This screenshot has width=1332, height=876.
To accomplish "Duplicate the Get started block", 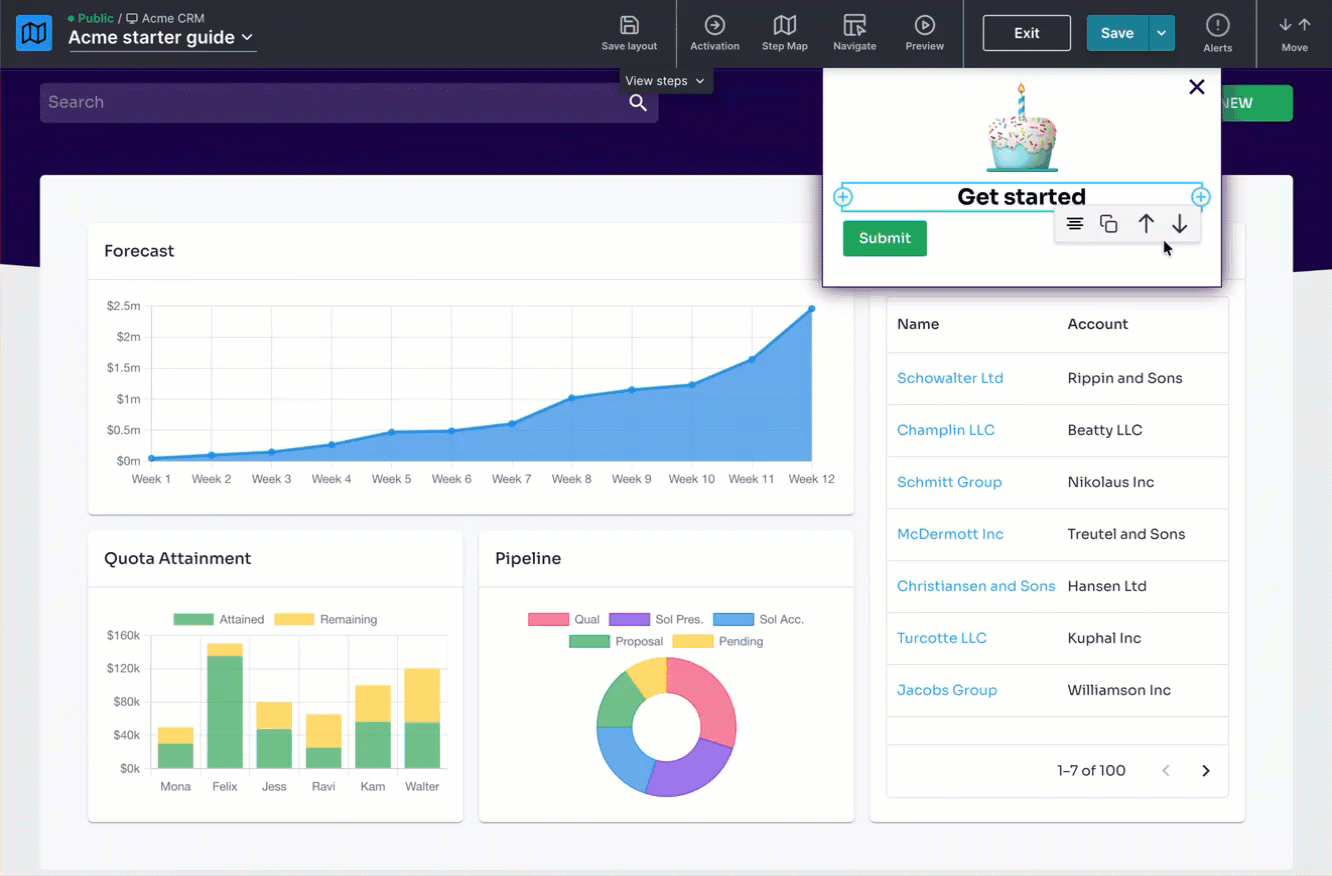I will coord(1109,224).
